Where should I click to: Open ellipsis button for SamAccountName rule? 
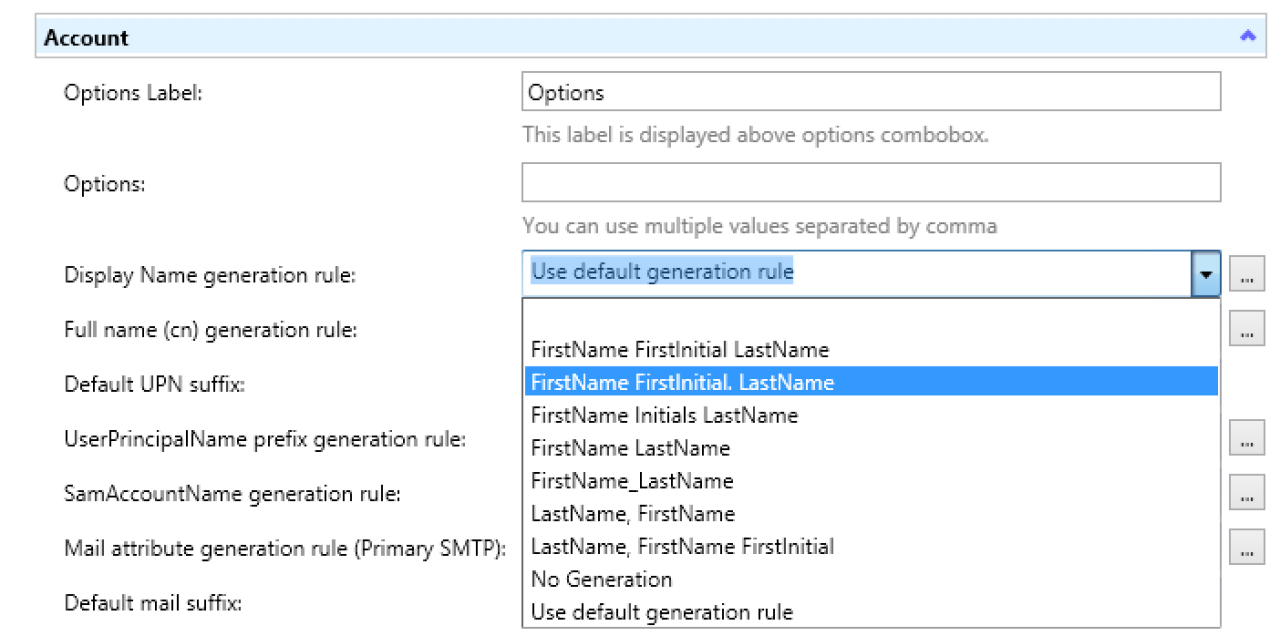click(1247, 493)
